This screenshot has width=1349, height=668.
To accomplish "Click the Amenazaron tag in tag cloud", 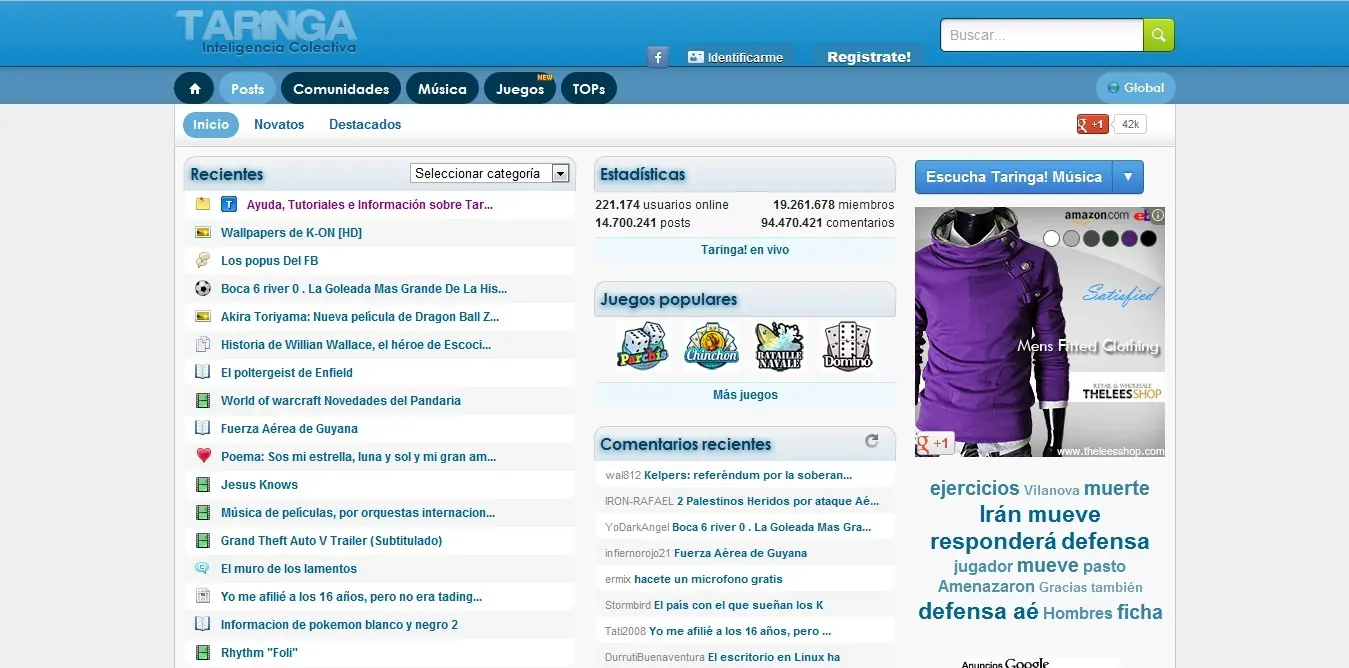I will [985, 587].
